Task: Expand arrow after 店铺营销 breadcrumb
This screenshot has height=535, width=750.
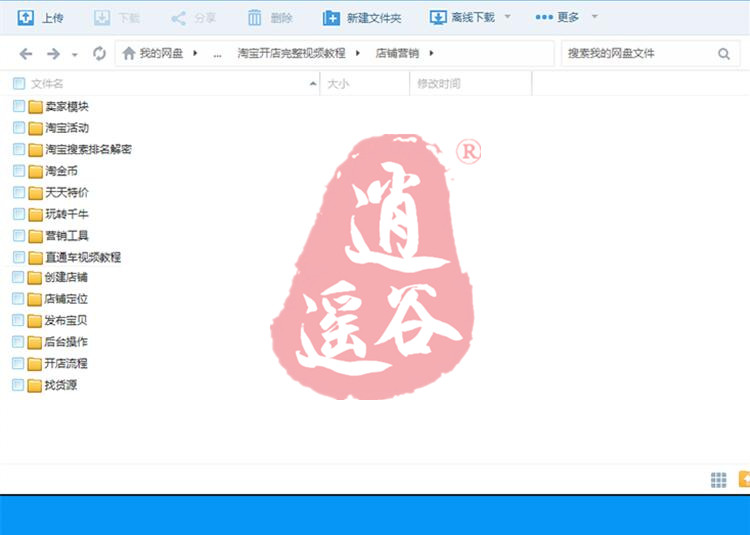Action: pyautogui.click(x=431, y=53)
